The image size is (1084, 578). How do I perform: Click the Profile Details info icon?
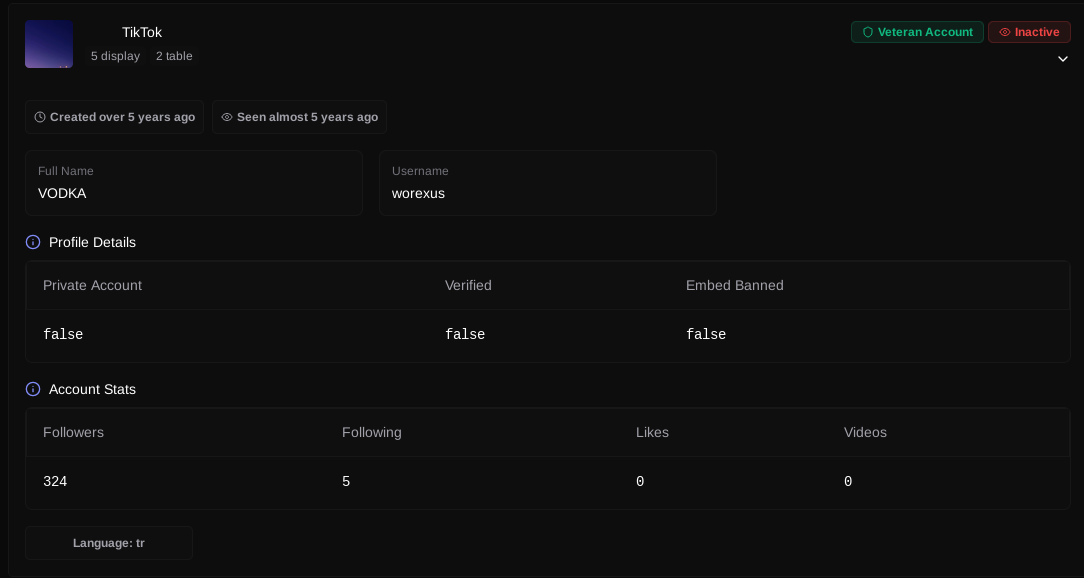point(33,242)
